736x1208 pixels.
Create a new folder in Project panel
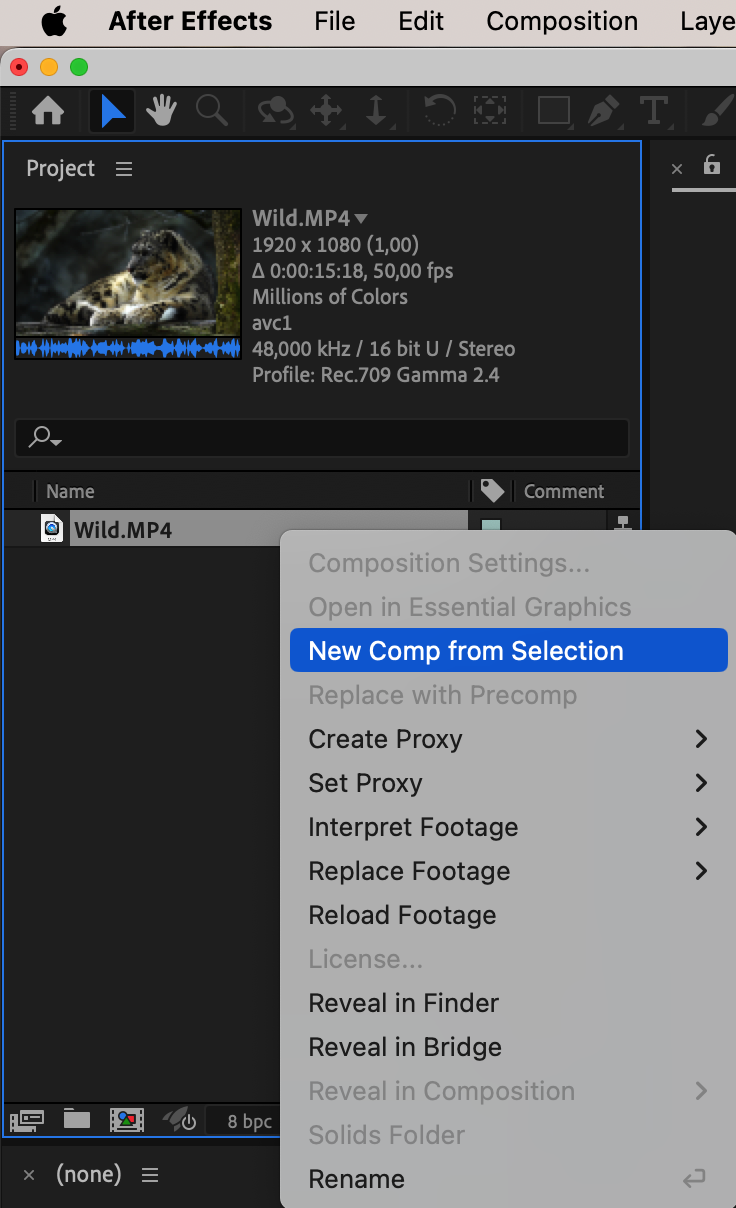pos(77,1119)
